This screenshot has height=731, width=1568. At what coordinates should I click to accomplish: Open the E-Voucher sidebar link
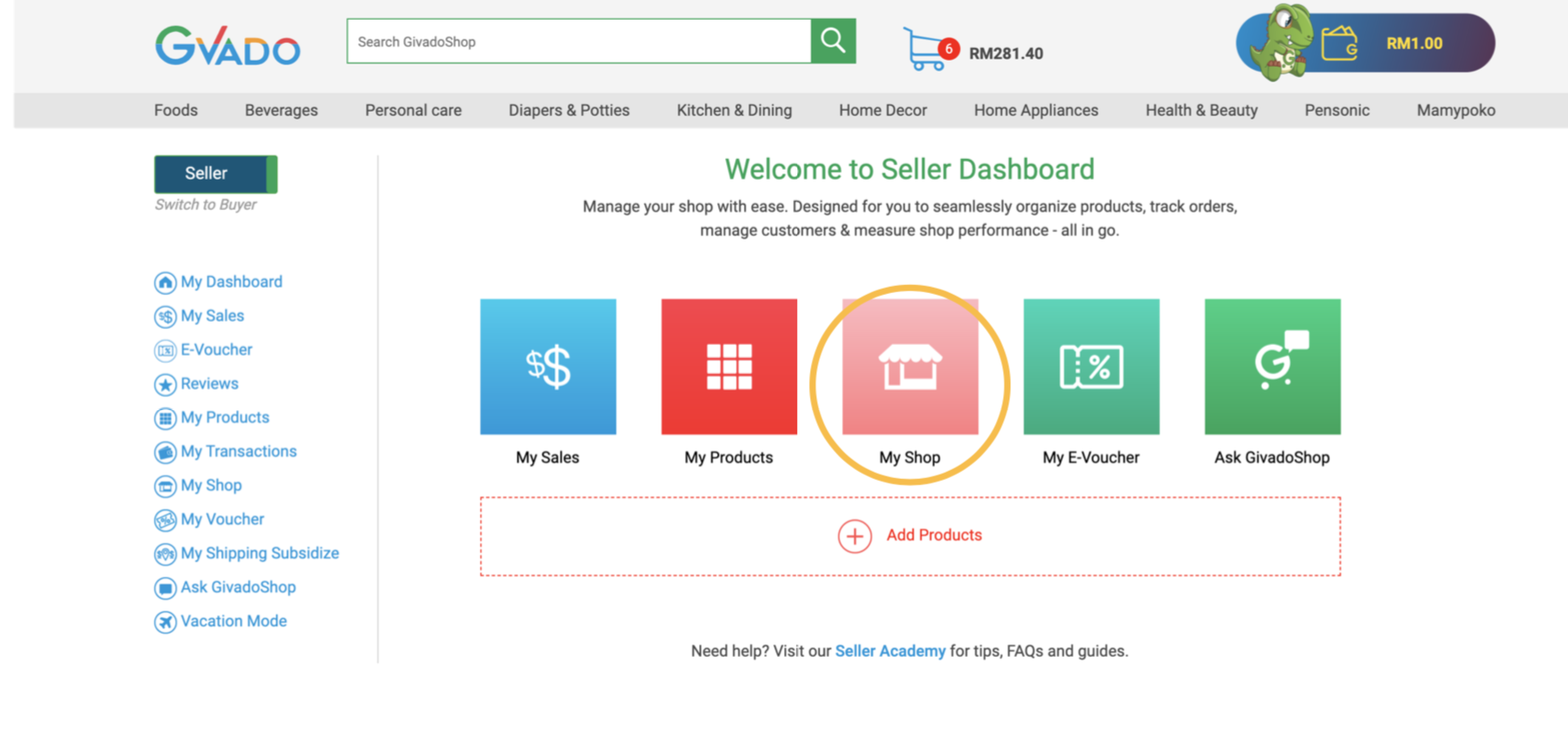[216, 349]
